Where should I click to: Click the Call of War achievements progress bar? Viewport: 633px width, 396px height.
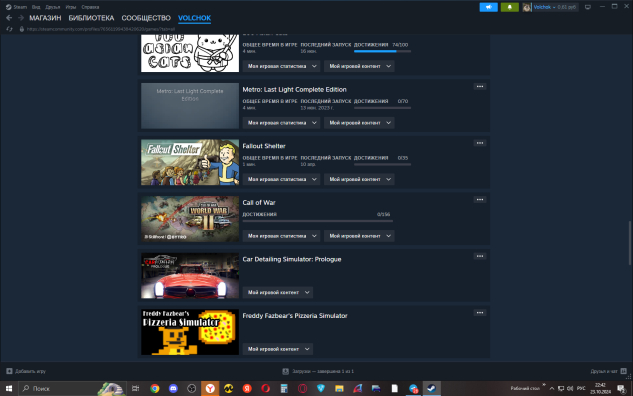[317, 221]
